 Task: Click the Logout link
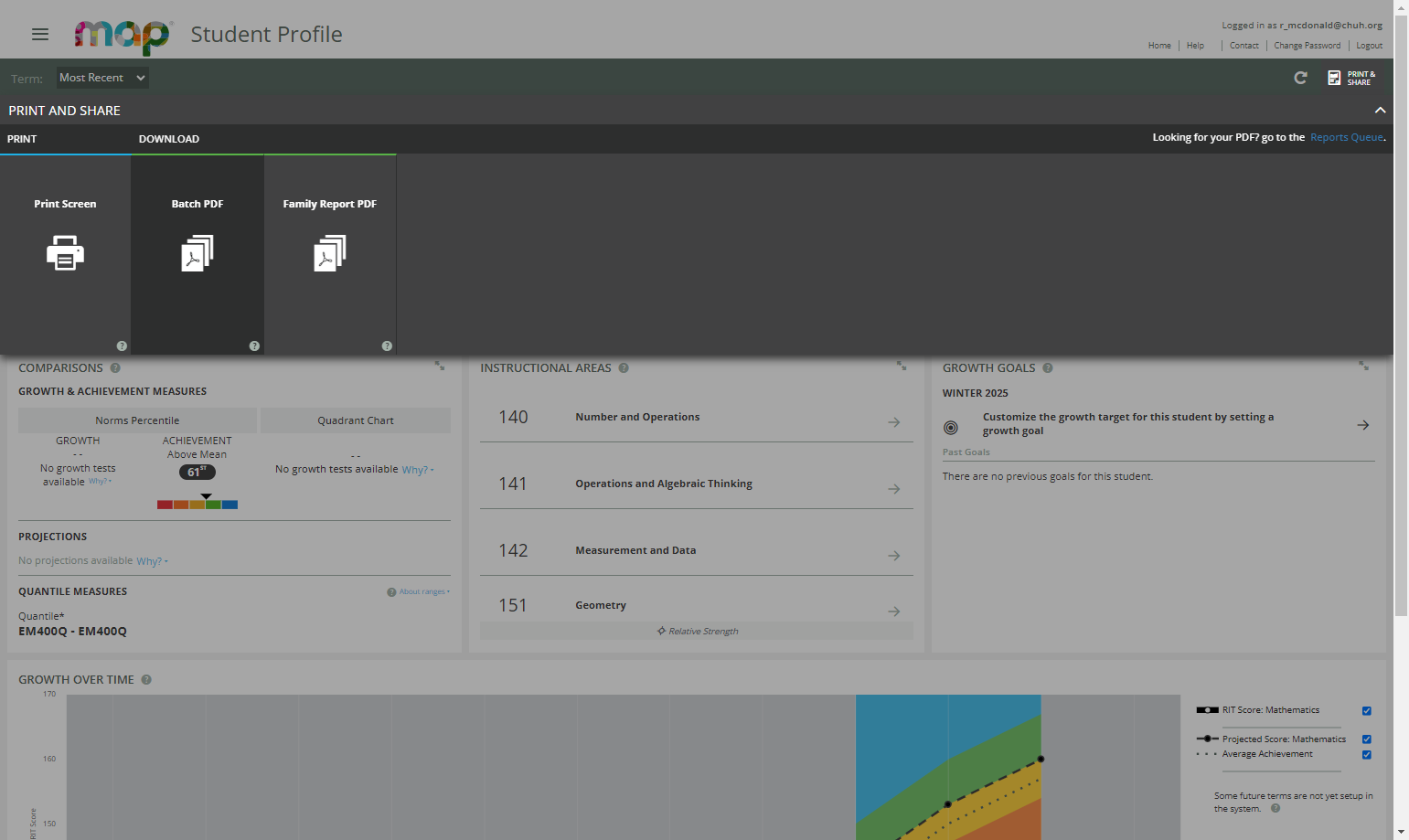pyautogui.click(x=1369, y=46)
